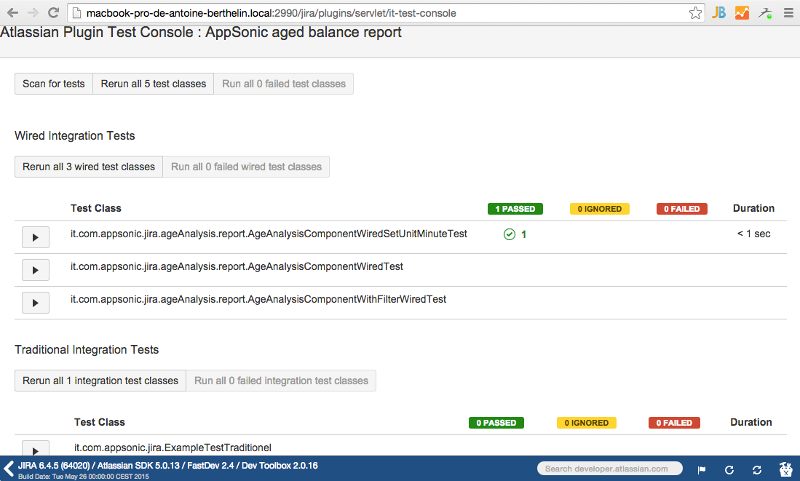800x481 pixels.
Task: Click the '< 1 sec' duration value
Action: [x=754, y=234]
